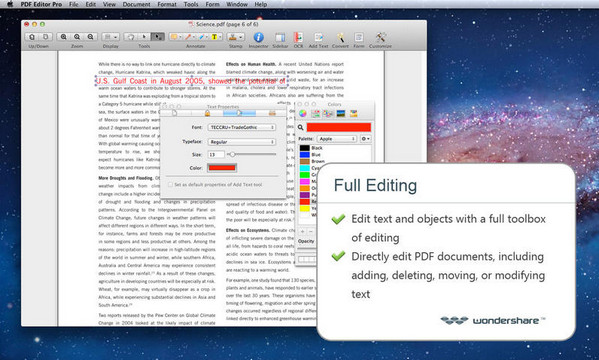Expand the Stamp dropdown arrow

[x=241, y=37]
